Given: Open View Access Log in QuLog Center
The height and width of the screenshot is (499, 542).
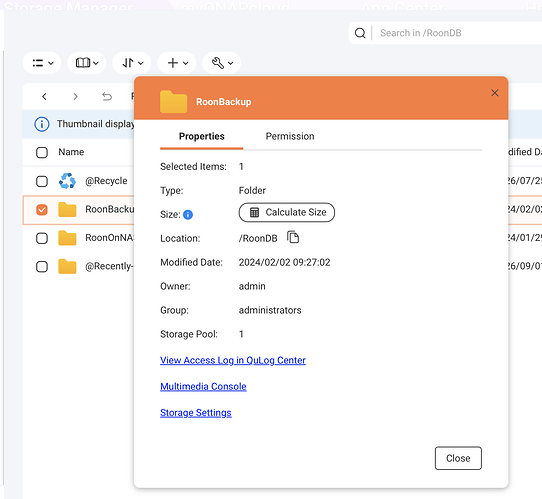Looking at the screenshot, I should tap(233, 360).
